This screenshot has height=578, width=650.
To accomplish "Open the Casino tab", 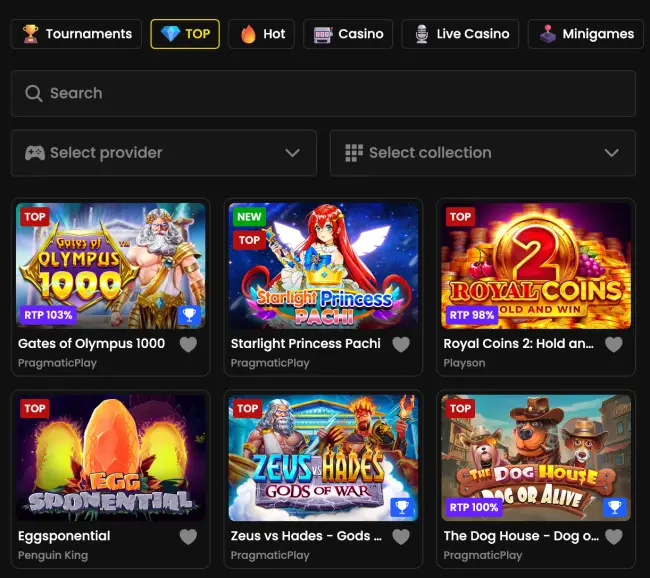I will coord(348,34).
